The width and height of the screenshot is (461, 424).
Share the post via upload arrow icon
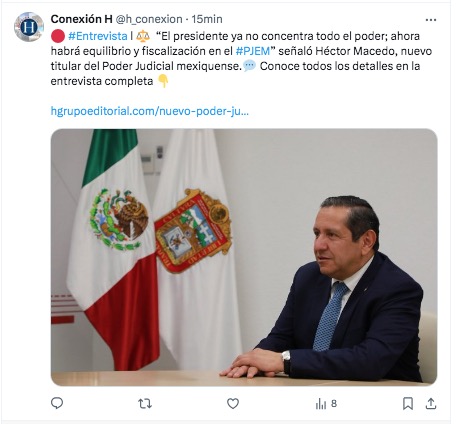point(431,404)
